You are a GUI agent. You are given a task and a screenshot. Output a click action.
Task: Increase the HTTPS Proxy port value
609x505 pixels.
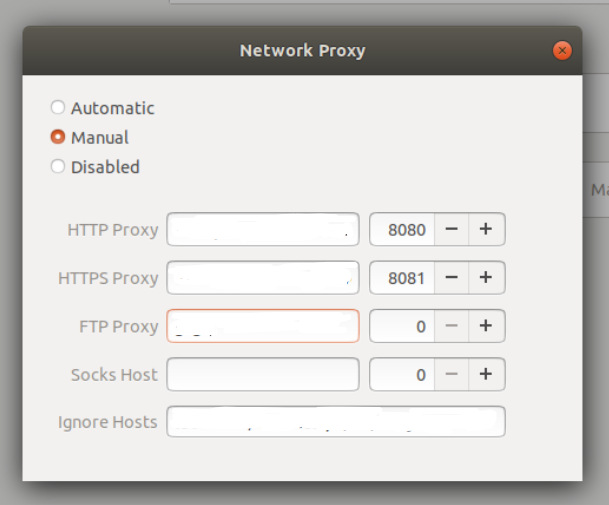coord(486,278)
